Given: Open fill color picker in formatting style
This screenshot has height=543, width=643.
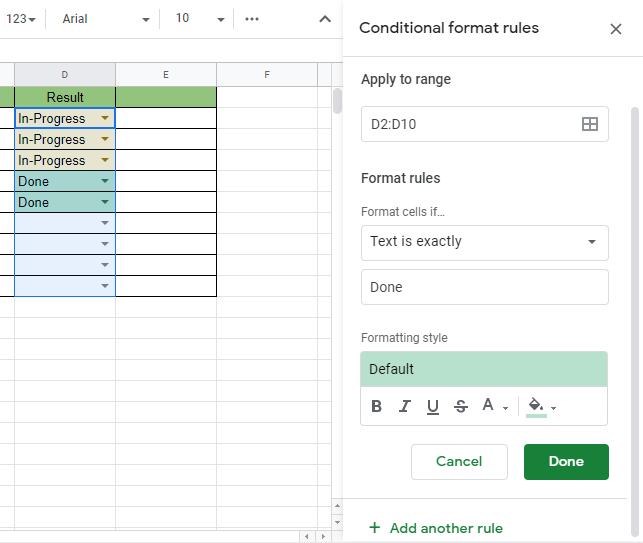Looking at the screenshot, I should (541, 406).
